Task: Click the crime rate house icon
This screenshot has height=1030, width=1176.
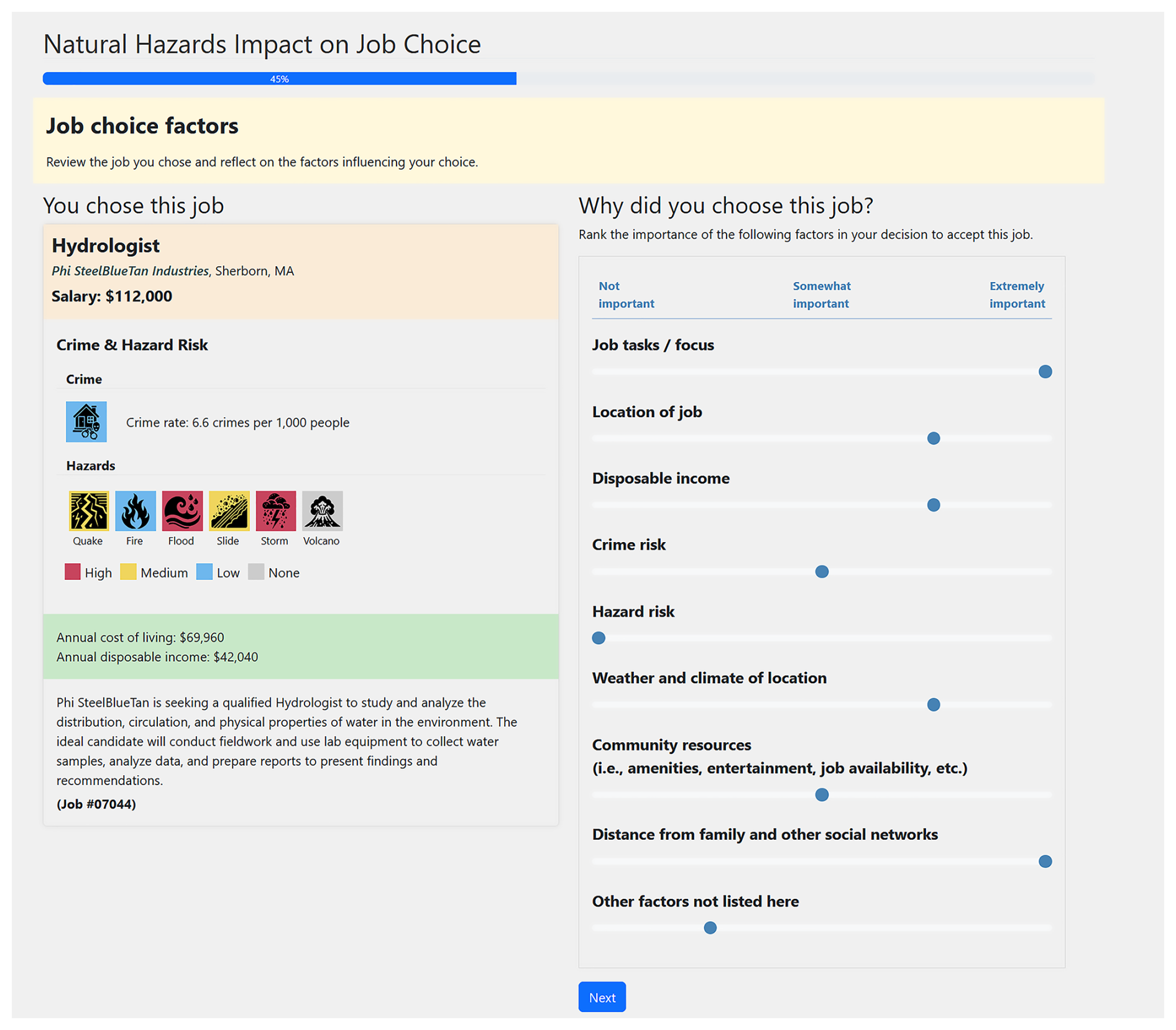Action: (x=86, y=421)
